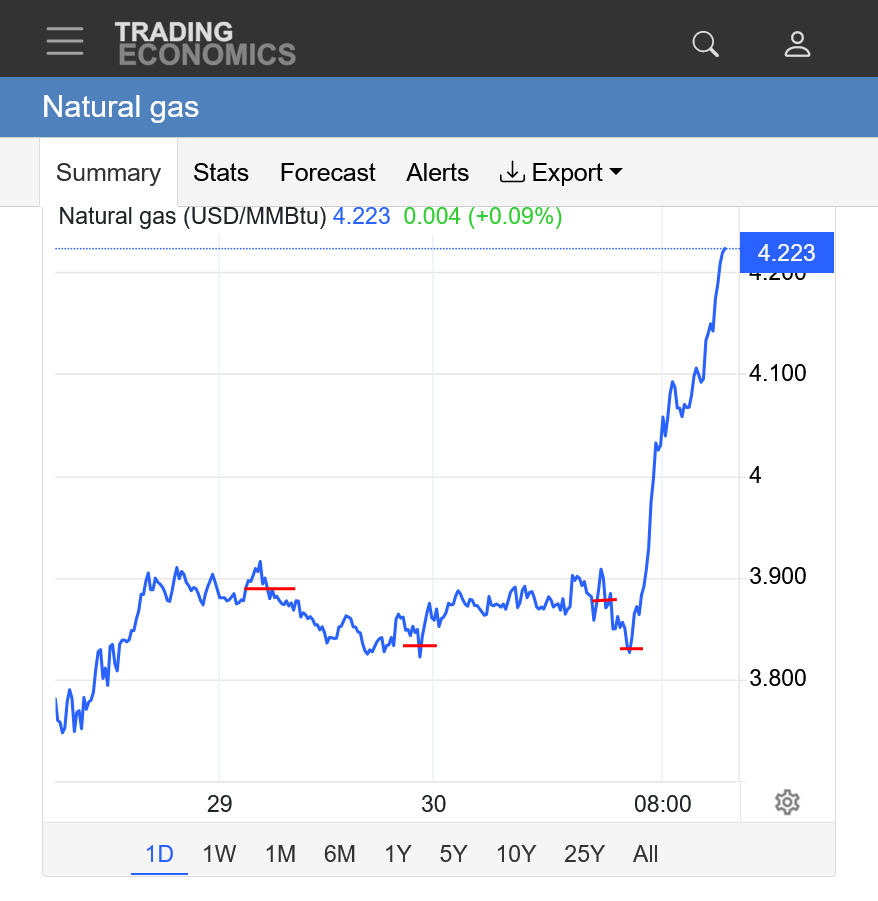This screenshot has height=901, width=878.
Task: Choose the 6M chart range
Action: click(339, 854)
